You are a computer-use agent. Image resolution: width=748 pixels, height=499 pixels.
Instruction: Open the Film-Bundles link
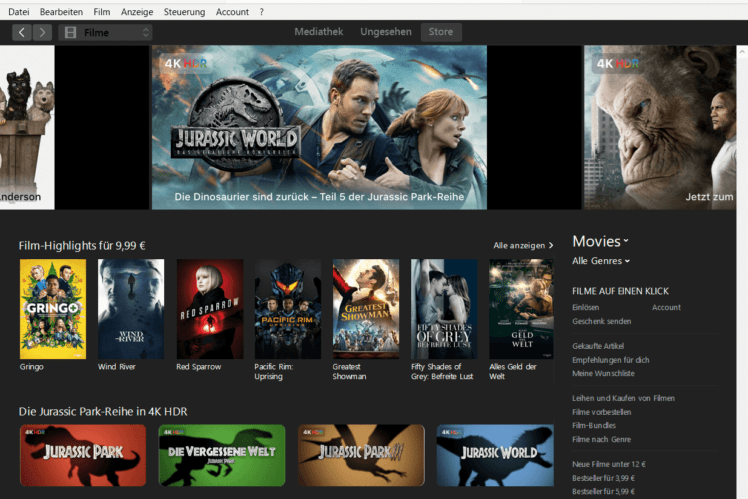tap(594, 426)
